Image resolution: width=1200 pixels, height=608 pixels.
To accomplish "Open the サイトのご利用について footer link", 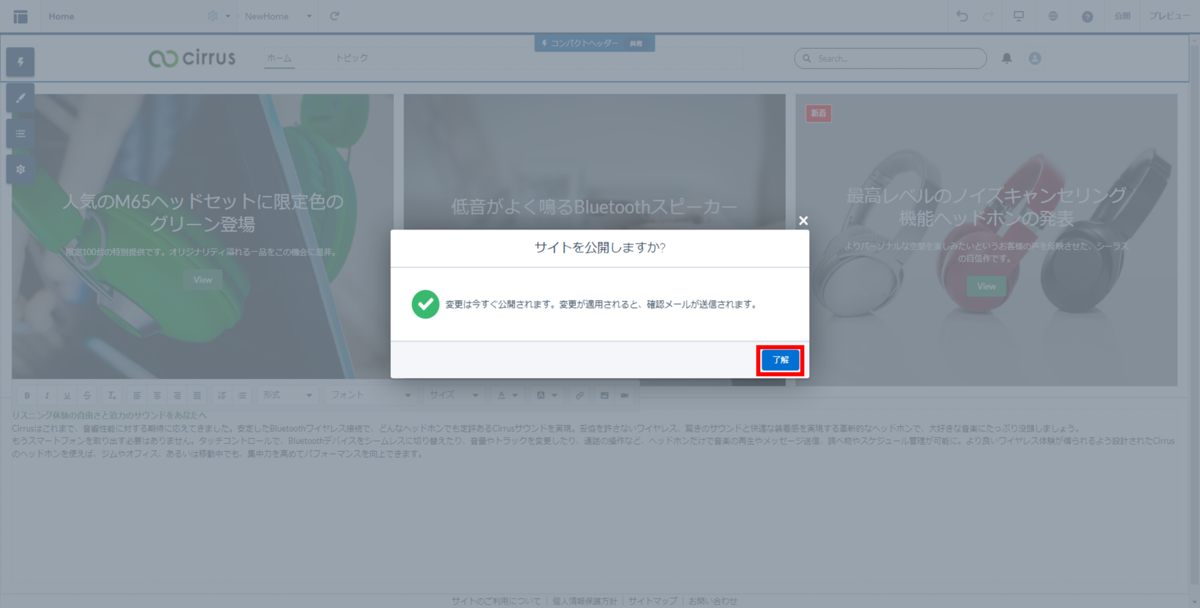I will (x=496, y=601).
